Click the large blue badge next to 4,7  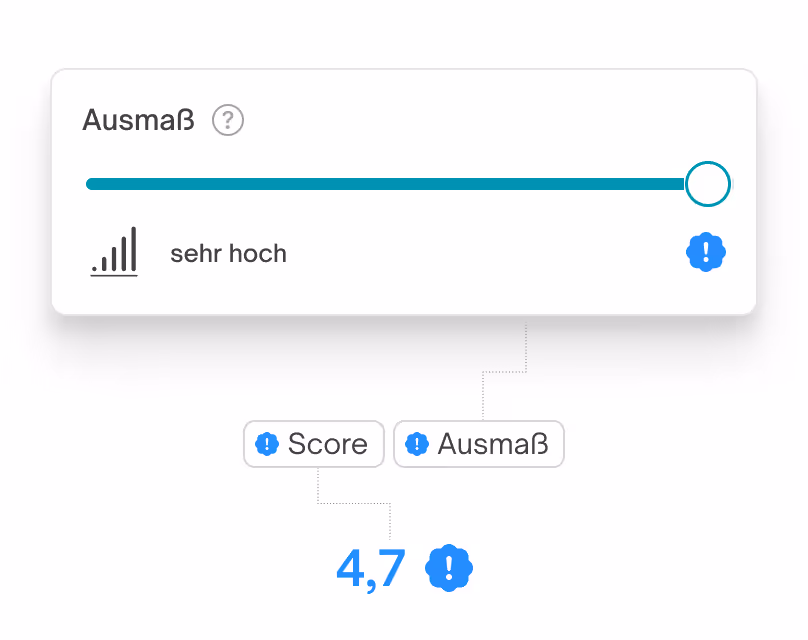click(447, 567)
